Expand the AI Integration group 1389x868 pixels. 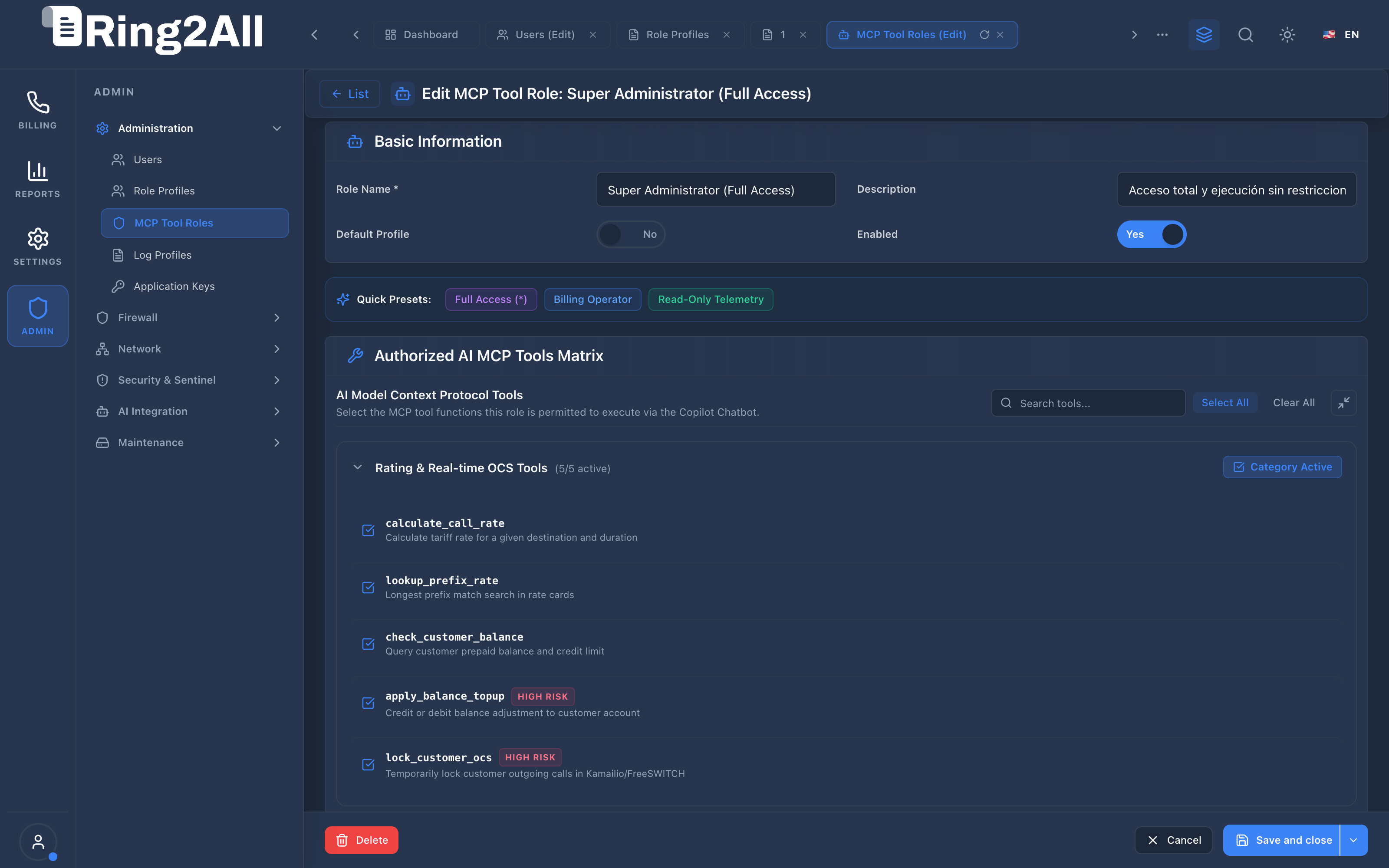click(x=189, y=411)
